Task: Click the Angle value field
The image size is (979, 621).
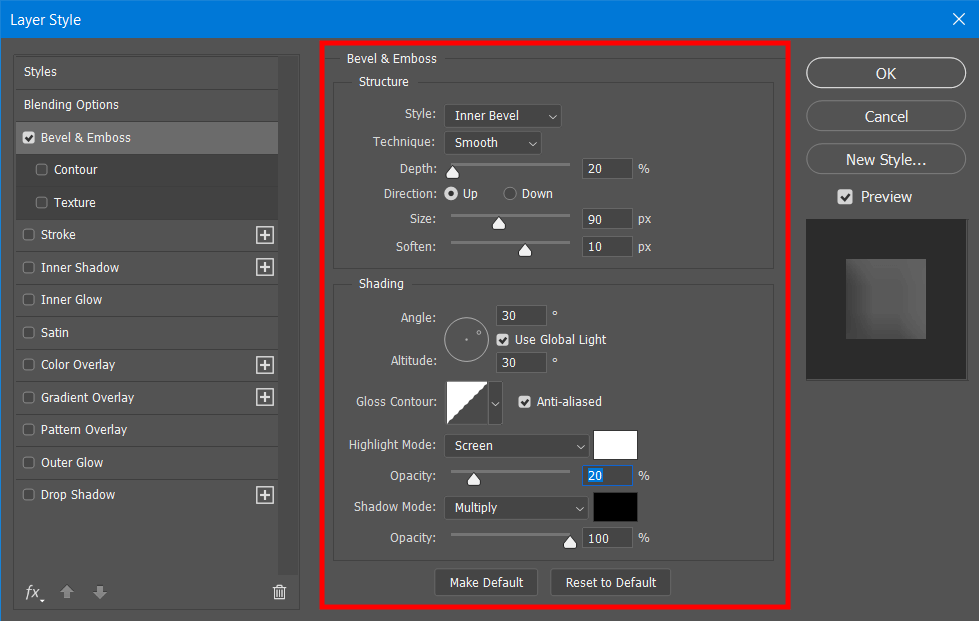Action: click(x=521, y=316)
